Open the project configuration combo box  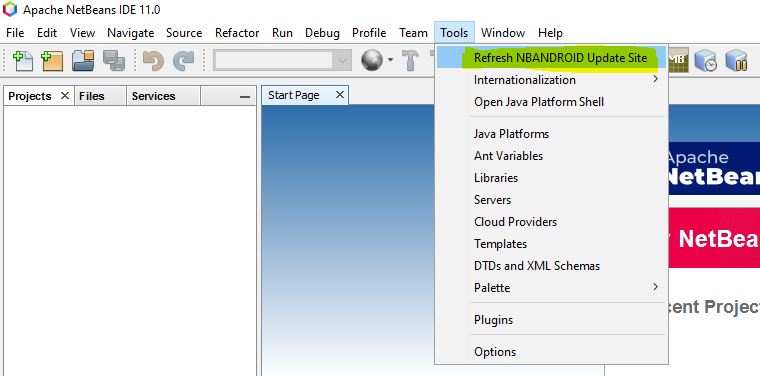point(282,61)
